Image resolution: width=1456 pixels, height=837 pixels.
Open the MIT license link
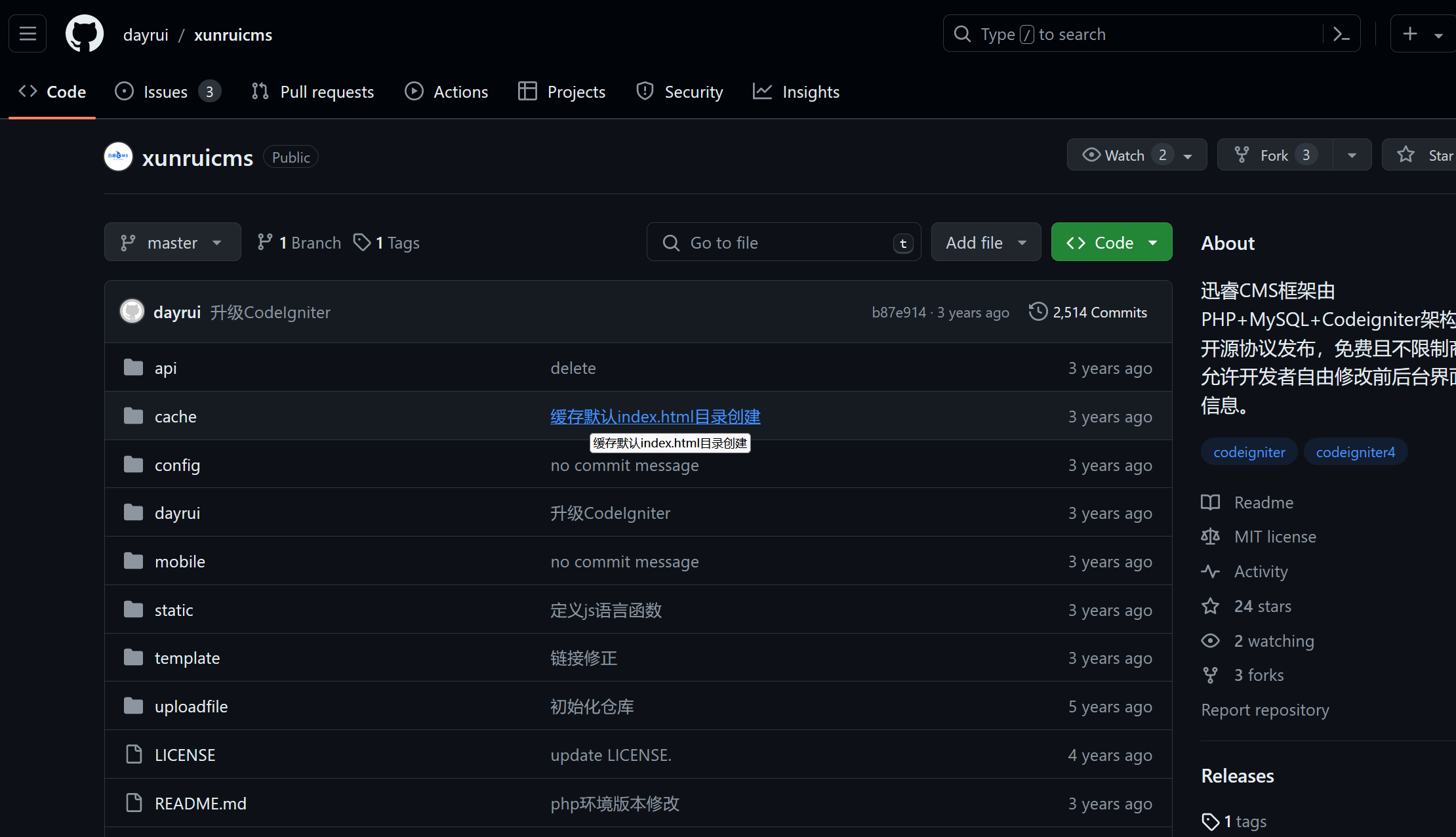coord(1274,537)
